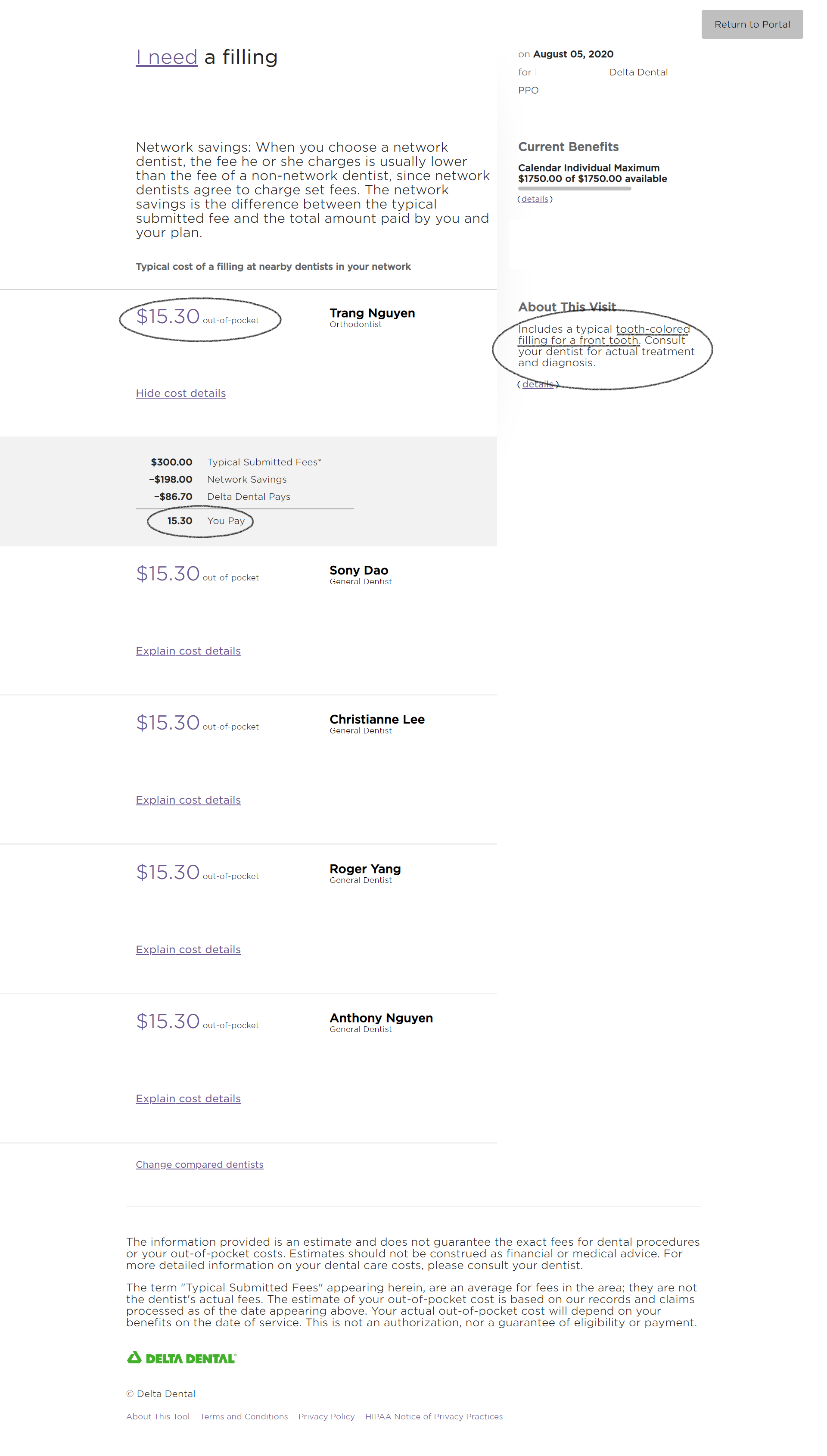Screen dimensions: 827x1456
Task: Expand Explain cost details for Anthony Nguyen
Action: click(x=188, y=1098)
